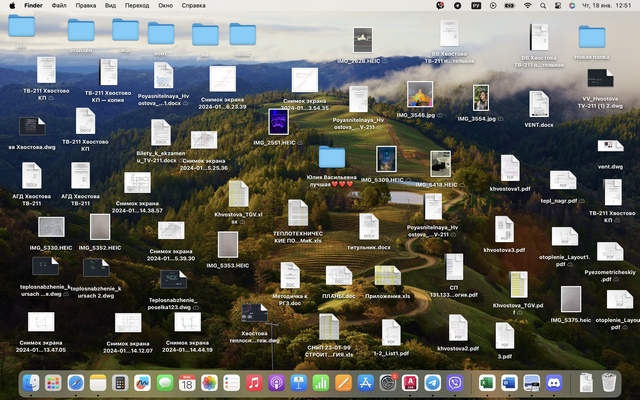
Task: Open Numbers from the Dock
Action: [321, 383]
